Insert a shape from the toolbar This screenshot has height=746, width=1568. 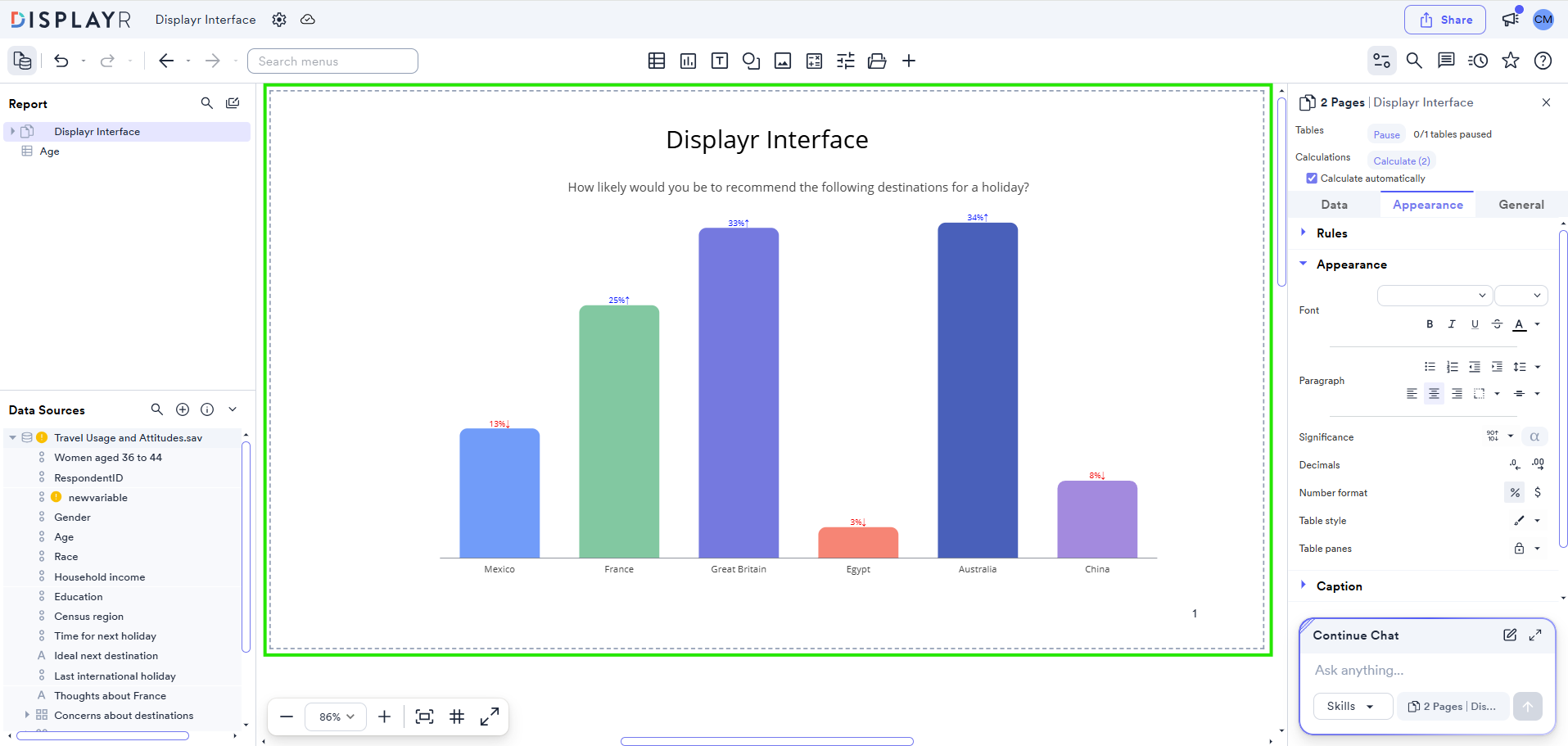[751, 61]
